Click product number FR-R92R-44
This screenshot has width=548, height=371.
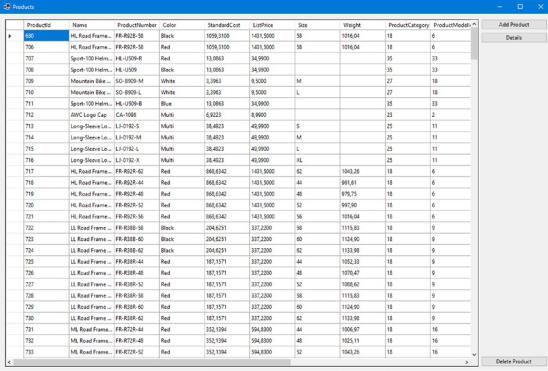coord(137,182)
